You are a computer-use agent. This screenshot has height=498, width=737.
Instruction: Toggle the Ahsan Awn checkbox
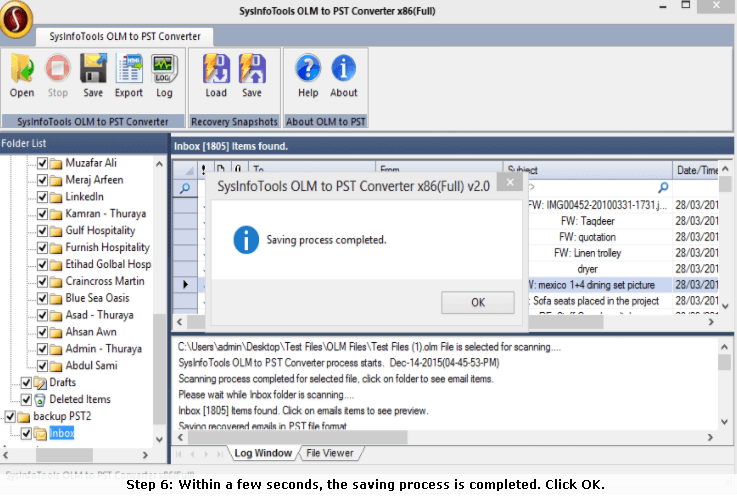[x=42, y=332]
